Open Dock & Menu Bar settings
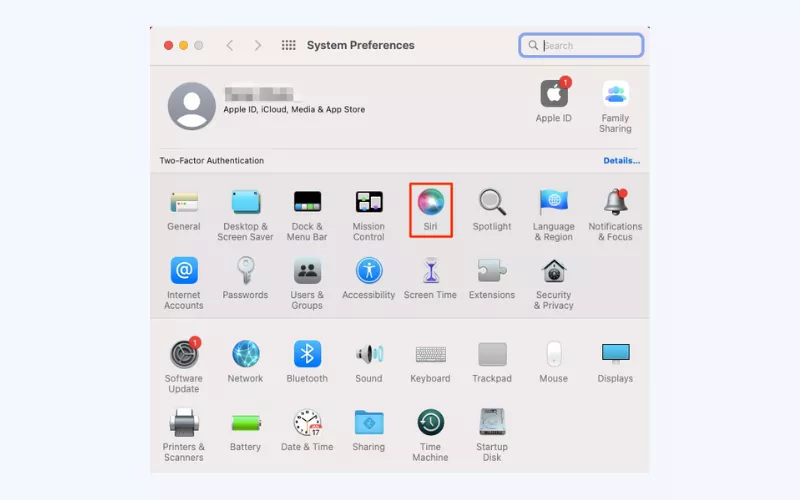800x500 pixels. point(307,215)
